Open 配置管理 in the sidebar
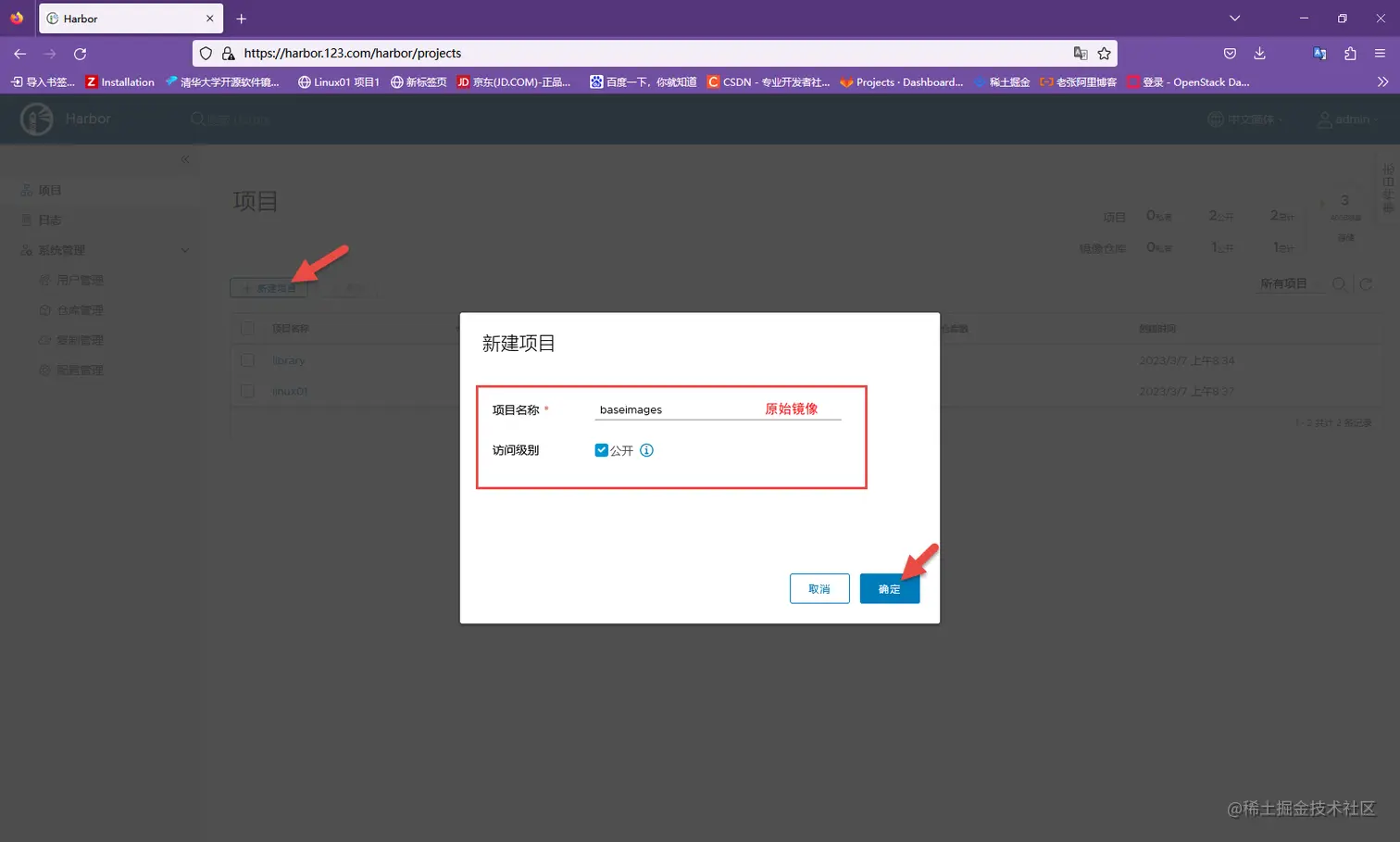The width and height of the screenshot is (1400, 842). [82, 370]
